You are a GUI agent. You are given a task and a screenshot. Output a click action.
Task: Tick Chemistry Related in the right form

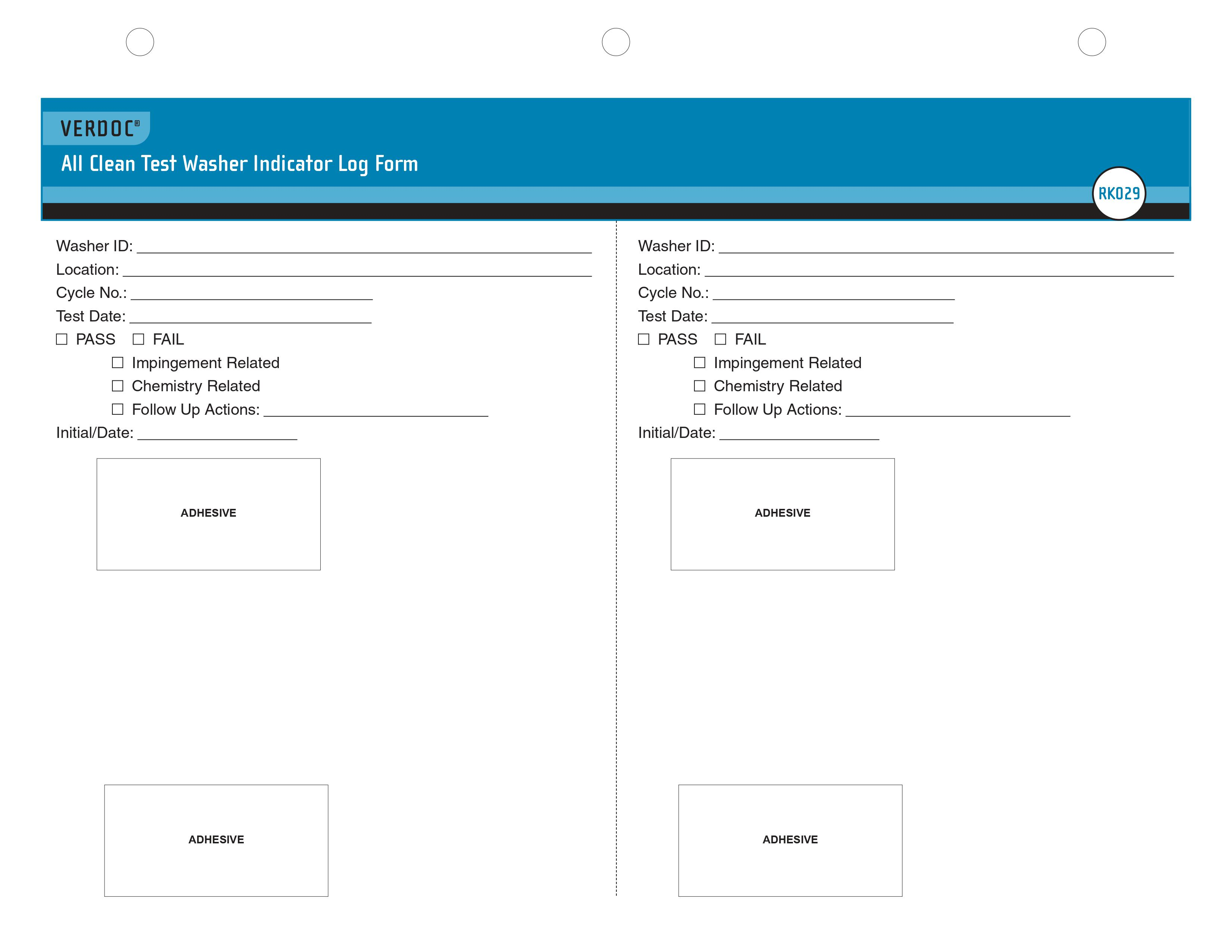[700, 386]
